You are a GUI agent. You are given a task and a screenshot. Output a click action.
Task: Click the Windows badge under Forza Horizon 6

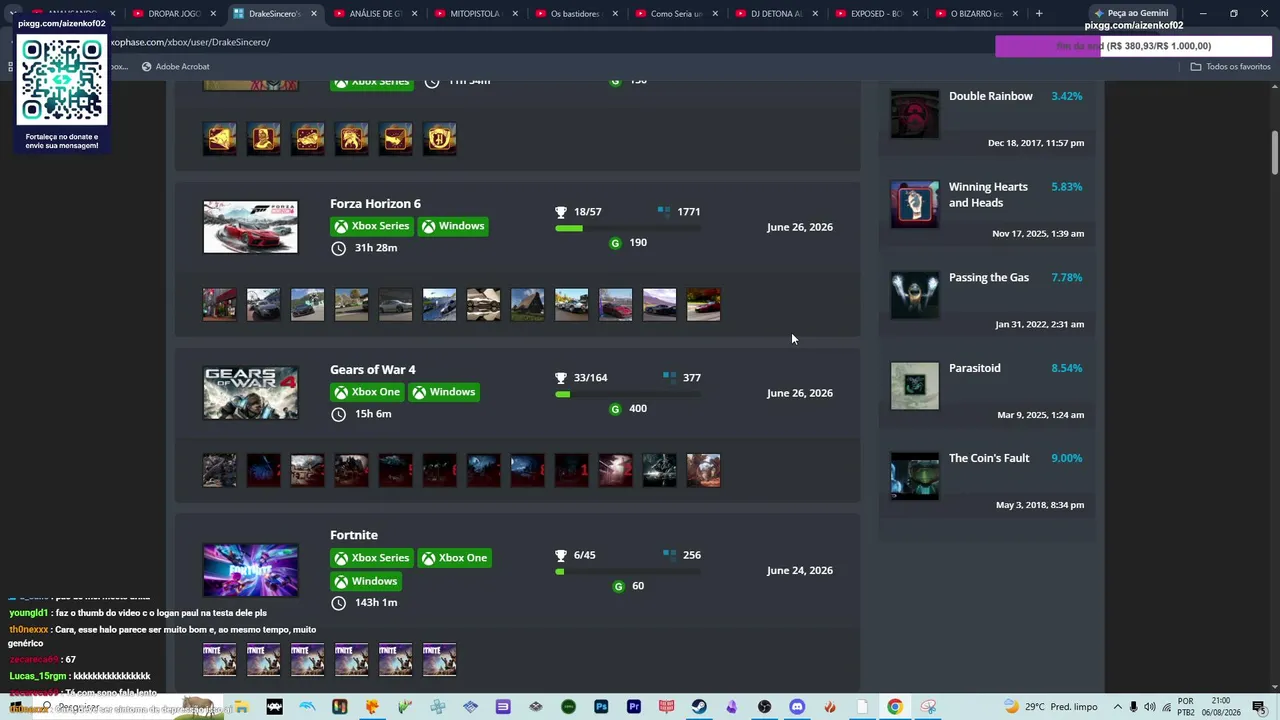[x=453, y=226]
